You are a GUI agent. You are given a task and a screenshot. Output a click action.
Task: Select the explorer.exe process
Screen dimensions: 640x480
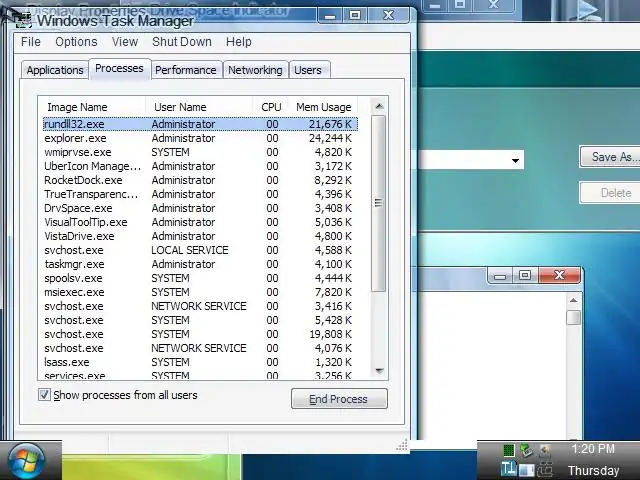click(x=200, y=138)
